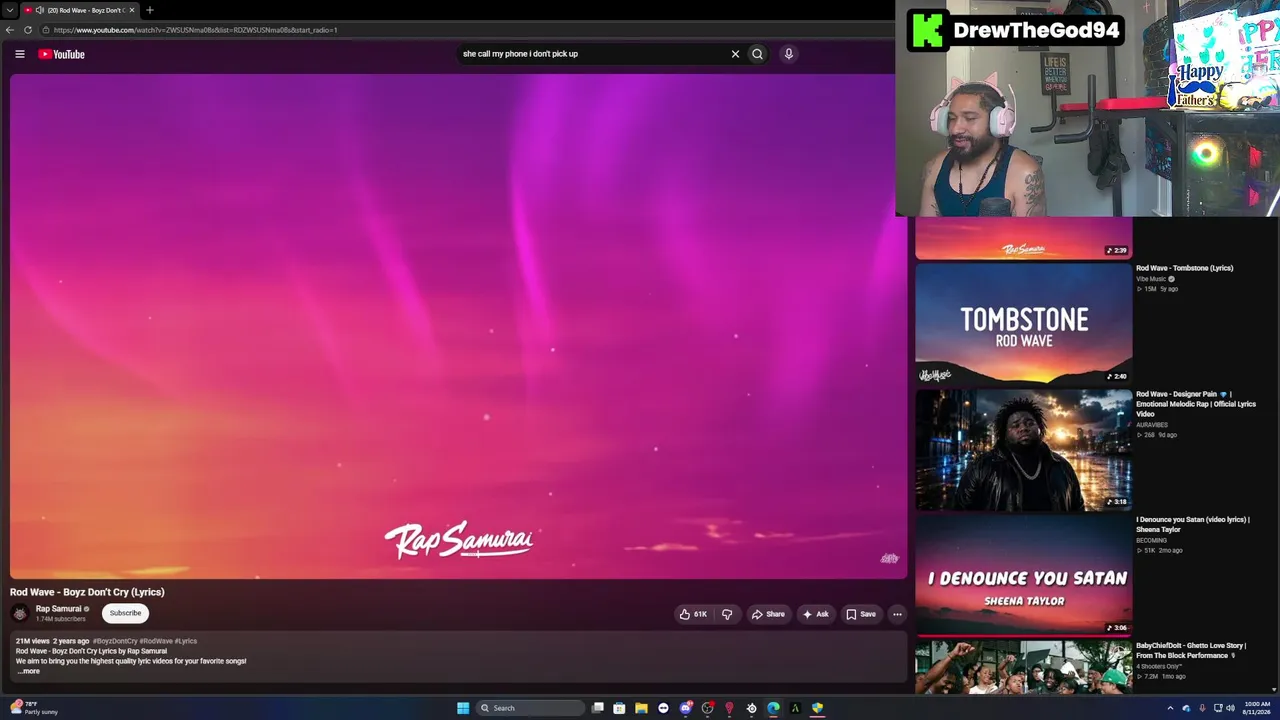This screenshot has height=720, width=1280.
Task: Open Steam from the taskbar
Action: coord(751,708)
